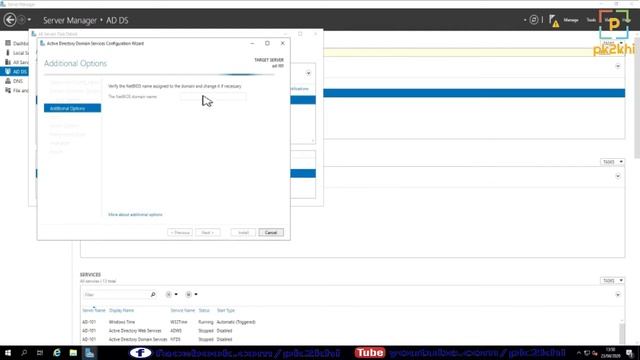Screen dimensions: 640x360
Task: Click Server Manager taskbar icon
Action: pyautogui.click(x=89, y=353)
